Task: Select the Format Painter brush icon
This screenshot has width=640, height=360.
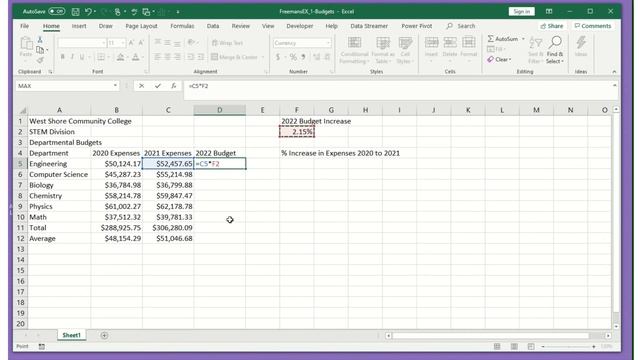Action: click(x=40, y=60)
